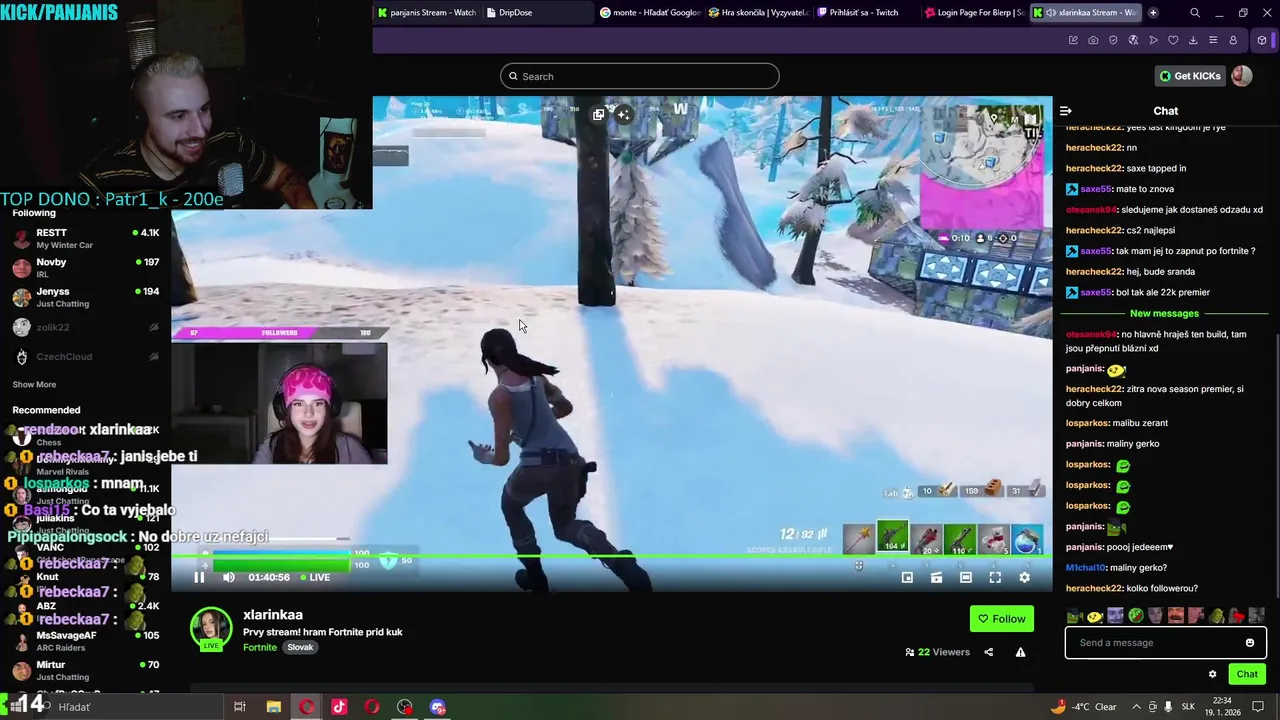This screenshot has width=1280, height=720.
Task: Open File Explorer from the taskbar
Action: click(273, 707)
